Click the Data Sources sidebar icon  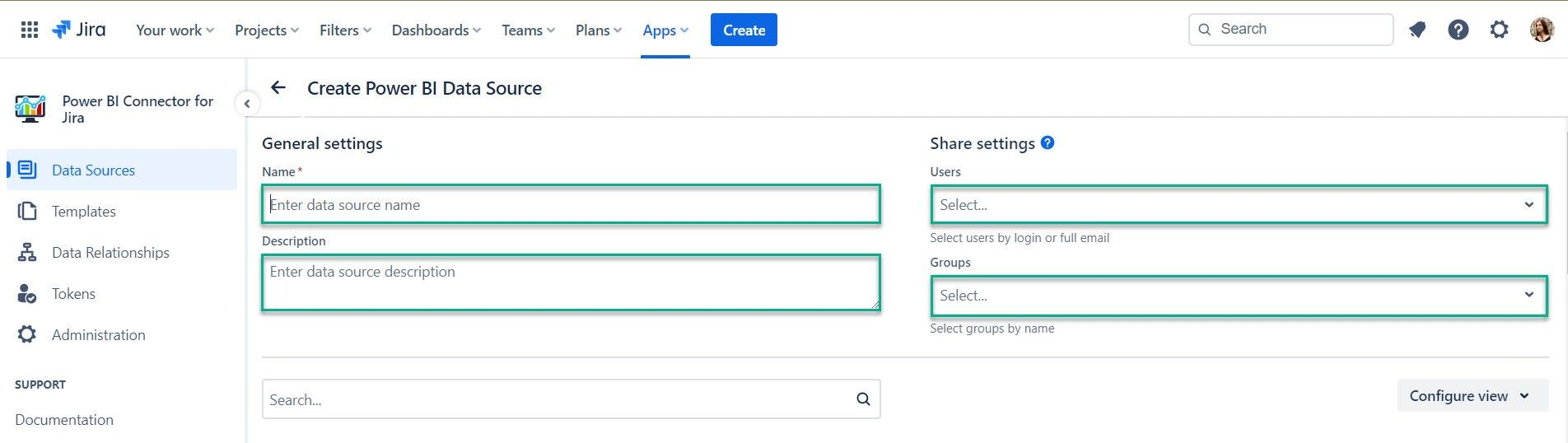click(27, 170)
